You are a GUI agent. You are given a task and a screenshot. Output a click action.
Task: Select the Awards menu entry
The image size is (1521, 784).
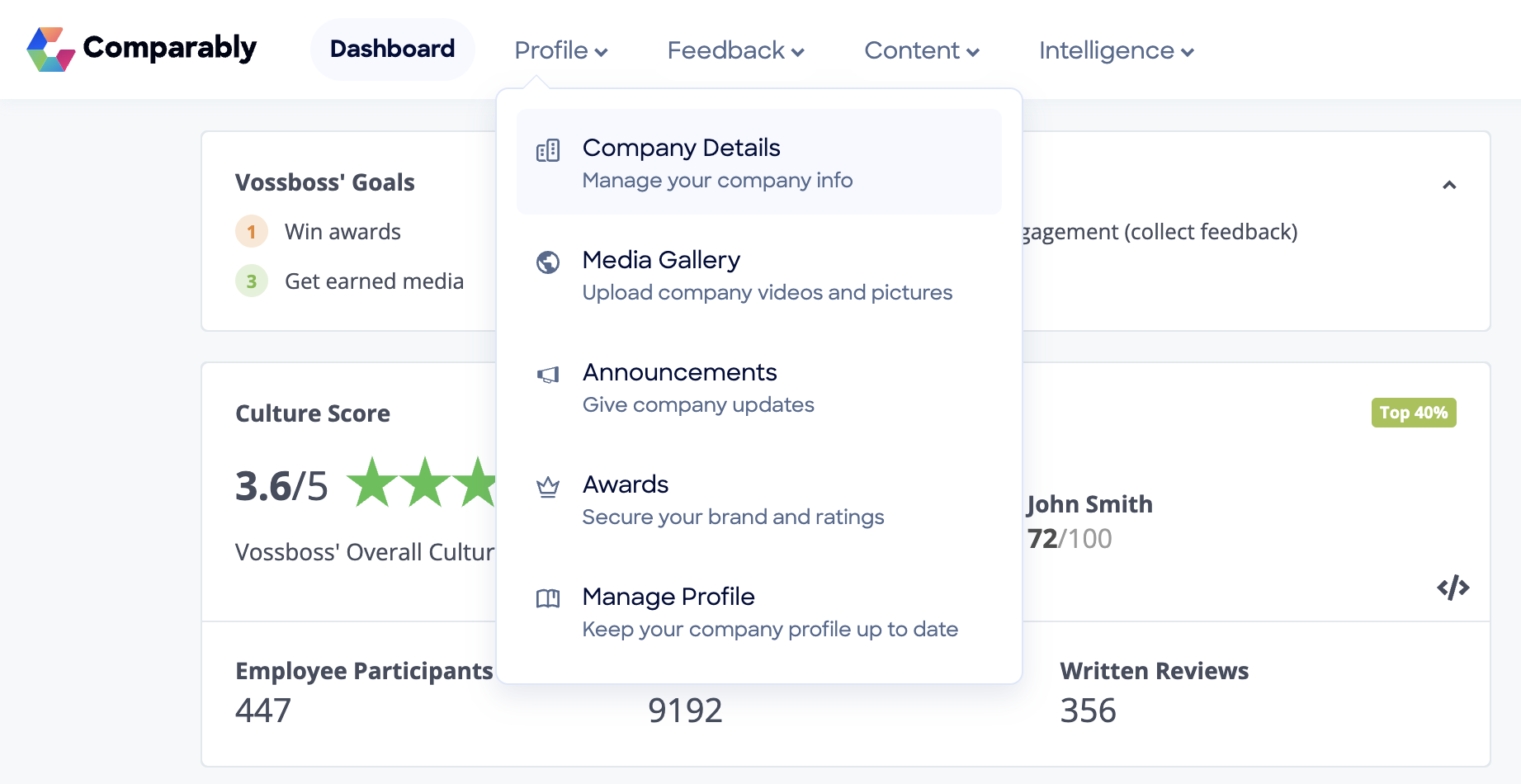(626, 485)
